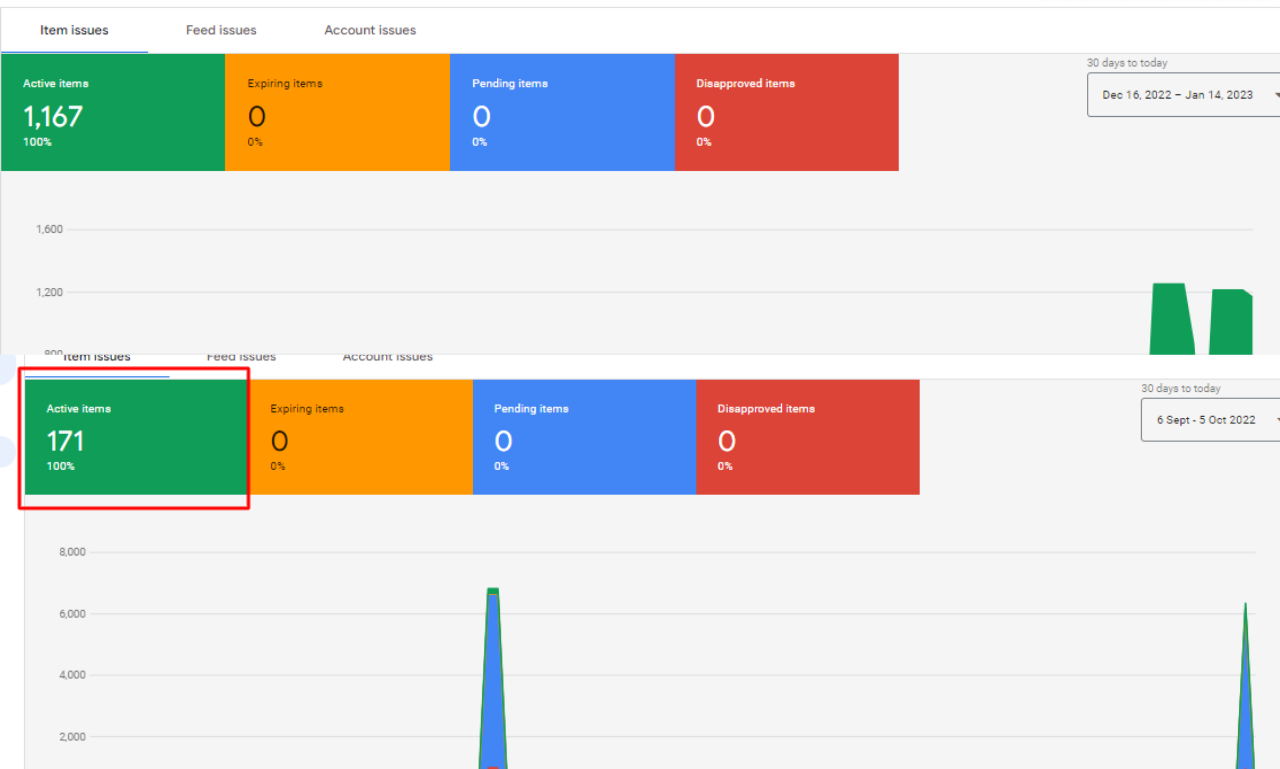Open the bottom Pending items card

pos(584,437)
